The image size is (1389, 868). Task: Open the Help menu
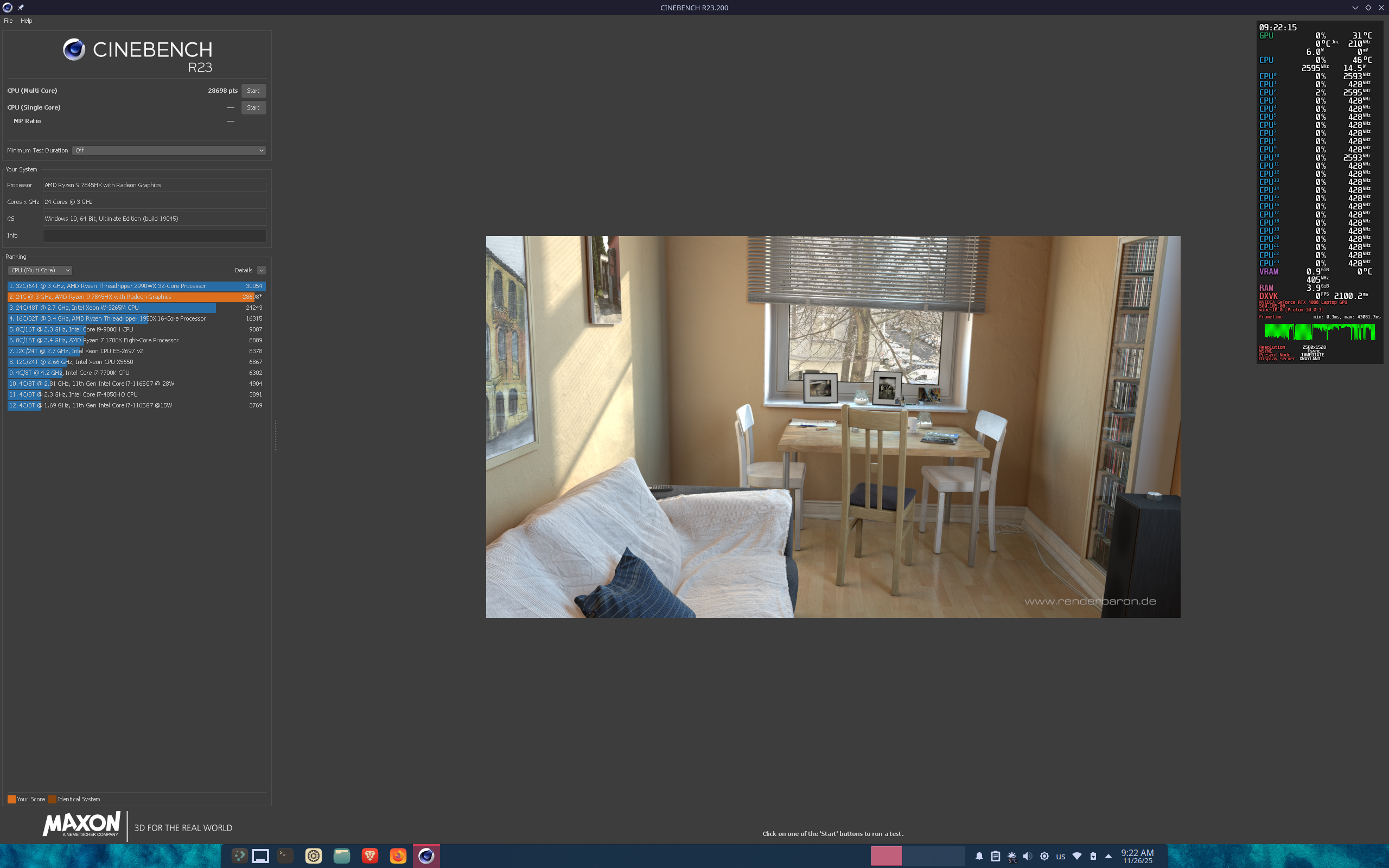tap(27, 21)
